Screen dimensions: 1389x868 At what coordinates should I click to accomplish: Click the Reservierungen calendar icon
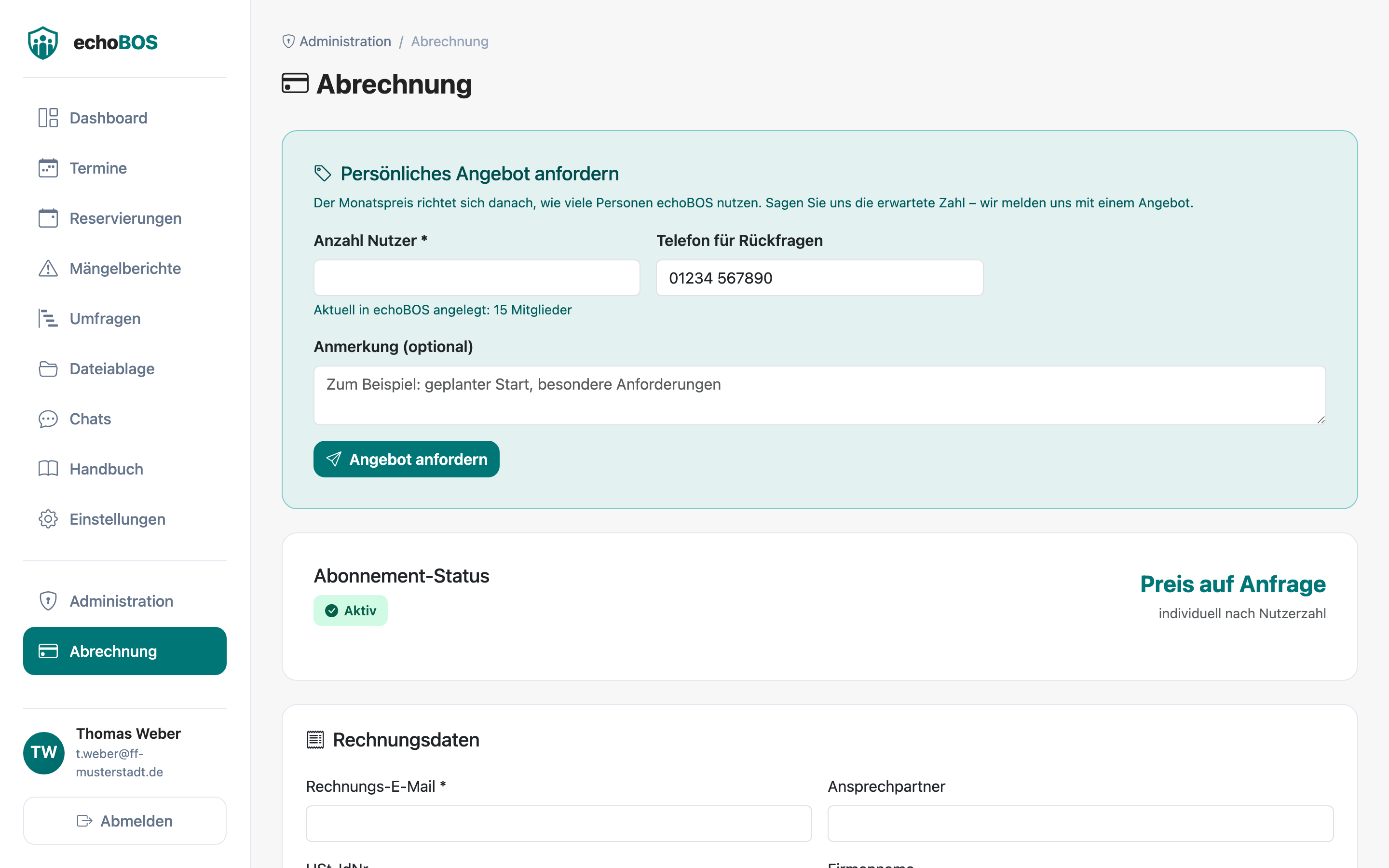[48, 218]
